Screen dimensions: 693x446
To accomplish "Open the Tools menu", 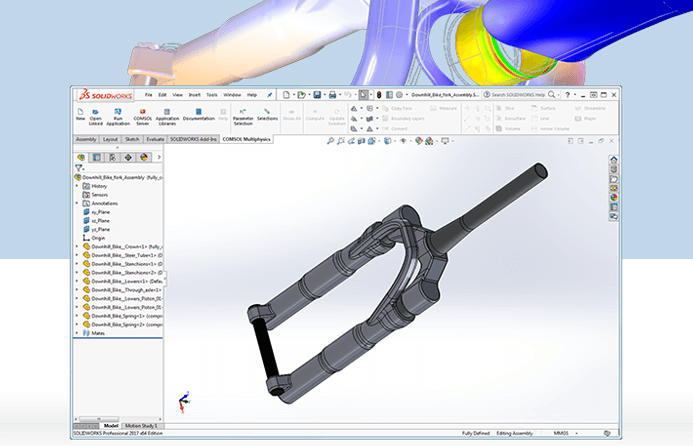I will coord(212,95).
